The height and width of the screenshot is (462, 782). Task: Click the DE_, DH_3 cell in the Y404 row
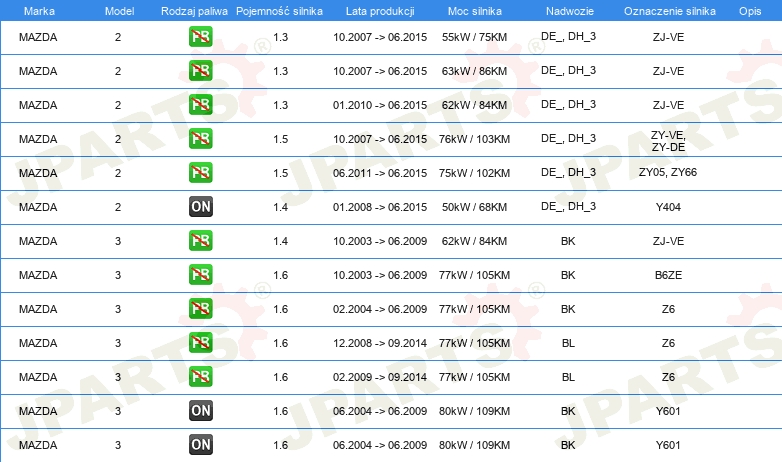pos(569,207)
